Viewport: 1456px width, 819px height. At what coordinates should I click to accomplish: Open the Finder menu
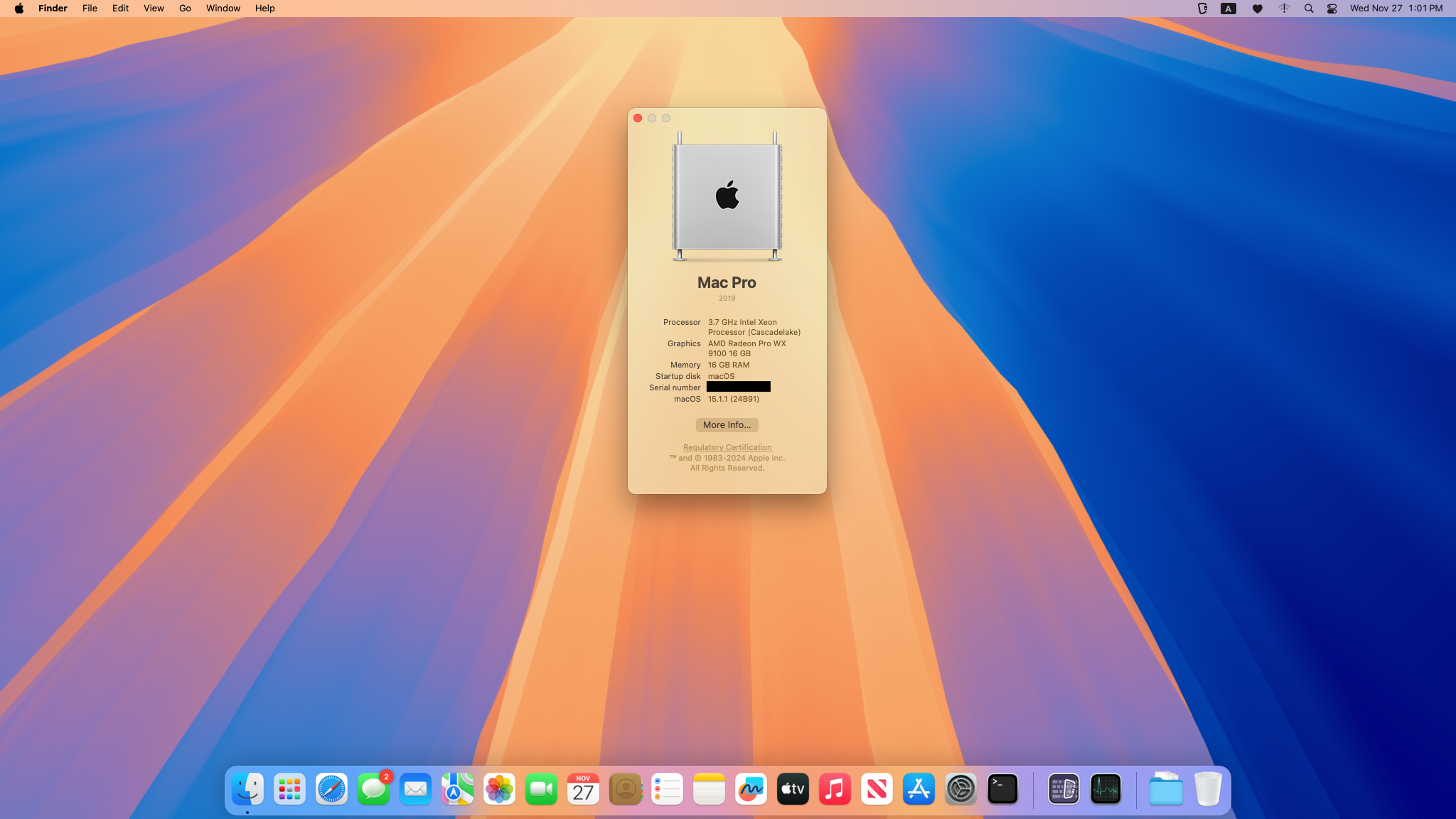[53, 9]
